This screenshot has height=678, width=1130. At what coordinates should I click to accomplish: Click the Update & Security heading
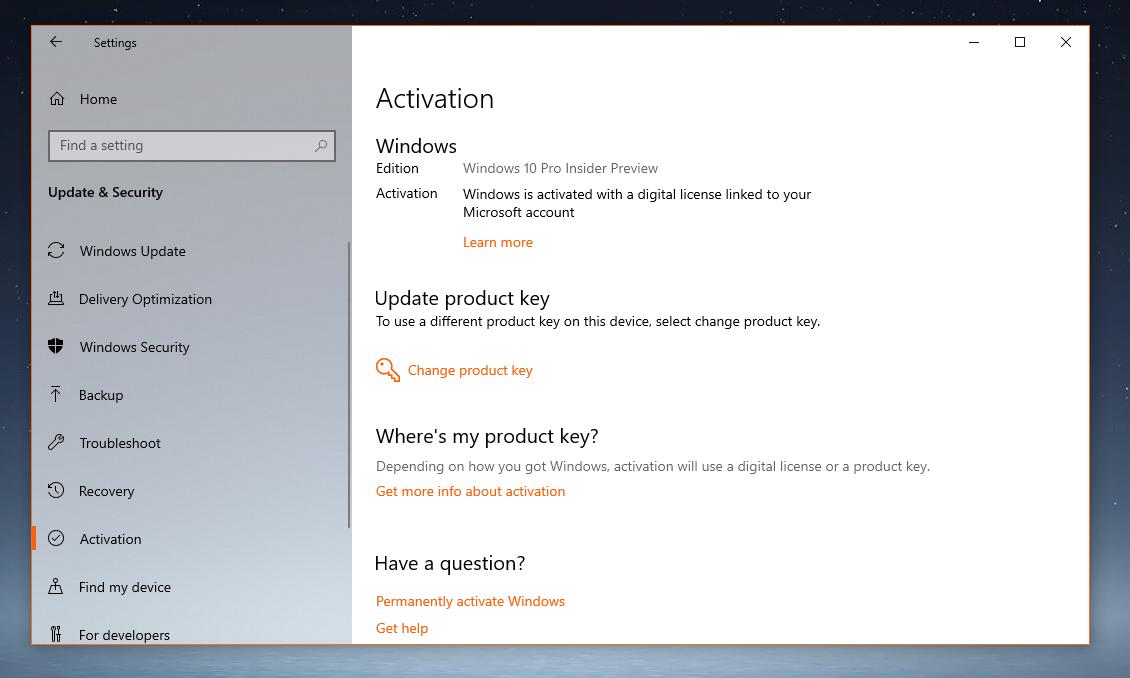105,192
